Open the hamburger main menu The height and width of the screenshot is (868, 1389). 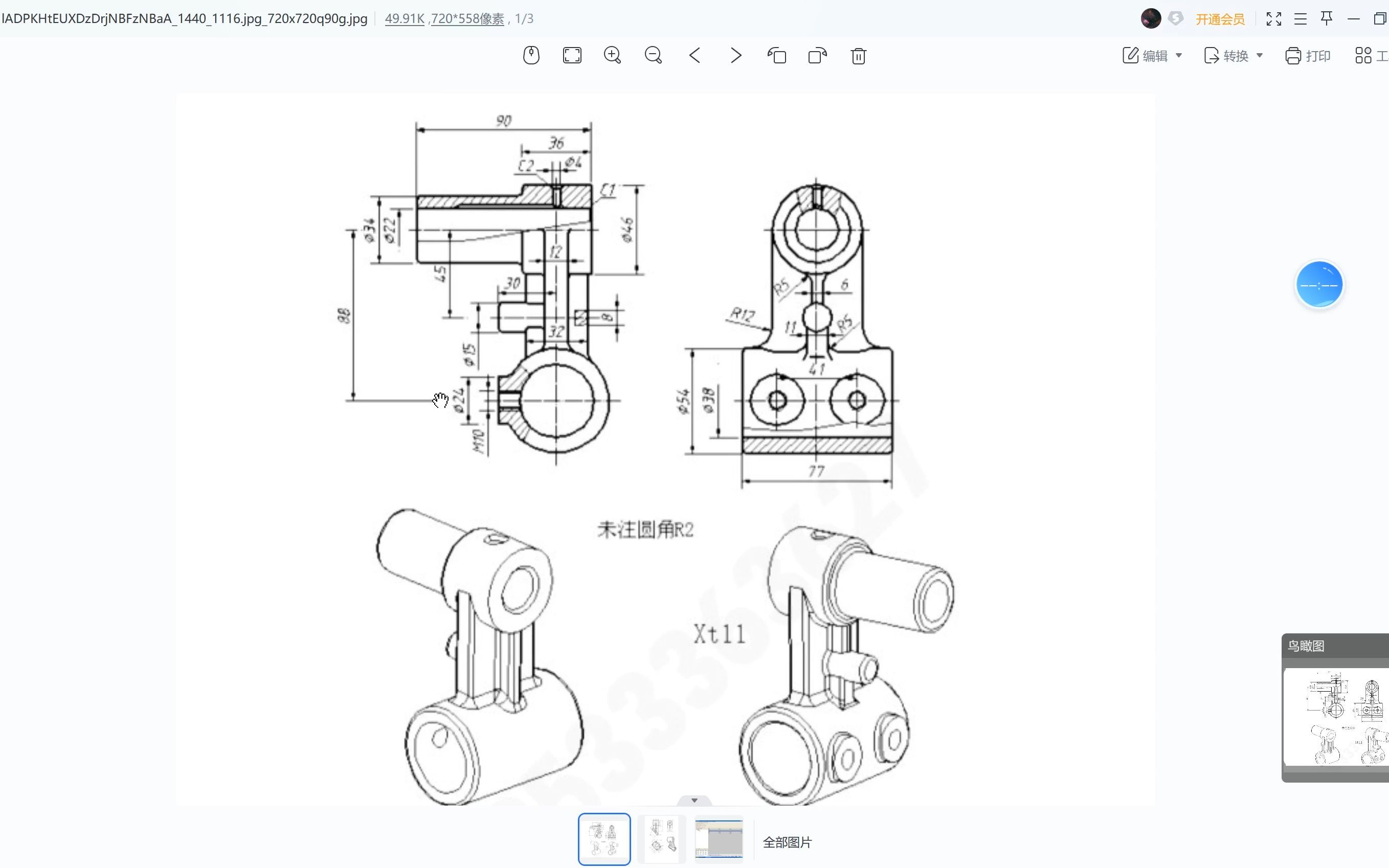(x=1301, y=19)
